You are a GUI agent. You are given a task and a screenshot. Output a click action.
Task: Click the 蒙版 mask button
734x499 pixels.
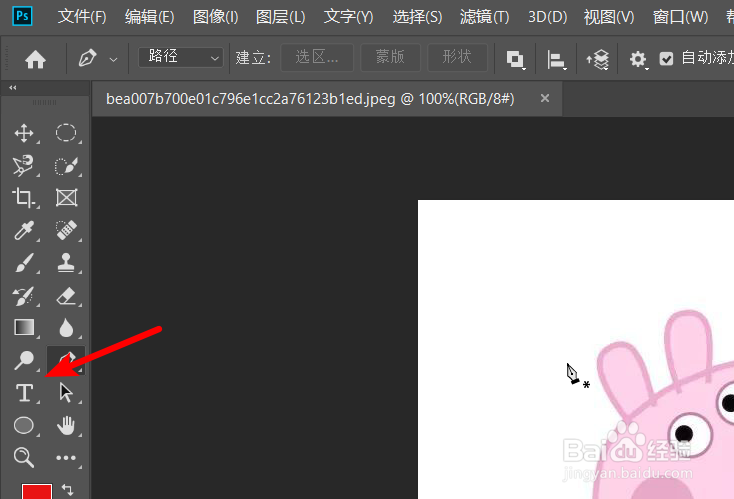(x=390, y=58)
